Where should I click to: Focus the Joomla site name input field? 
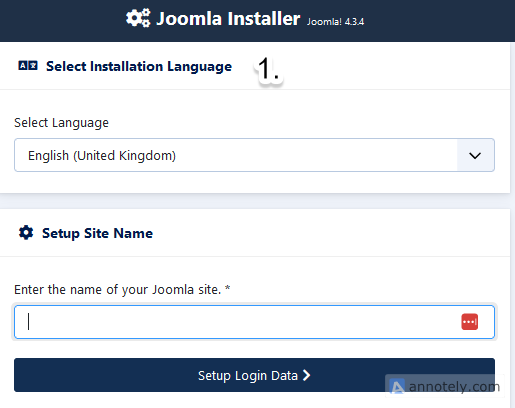pos(254,322)
